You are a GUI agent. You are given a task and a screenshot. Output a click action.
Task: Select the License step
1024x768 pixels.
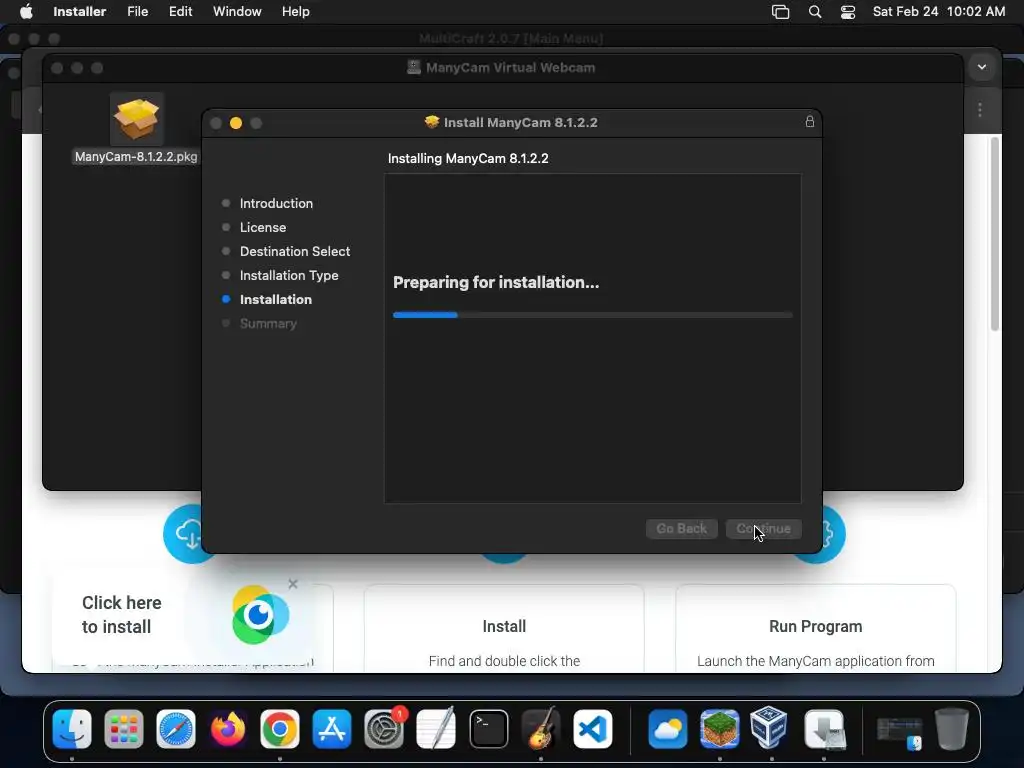(263, 227)
